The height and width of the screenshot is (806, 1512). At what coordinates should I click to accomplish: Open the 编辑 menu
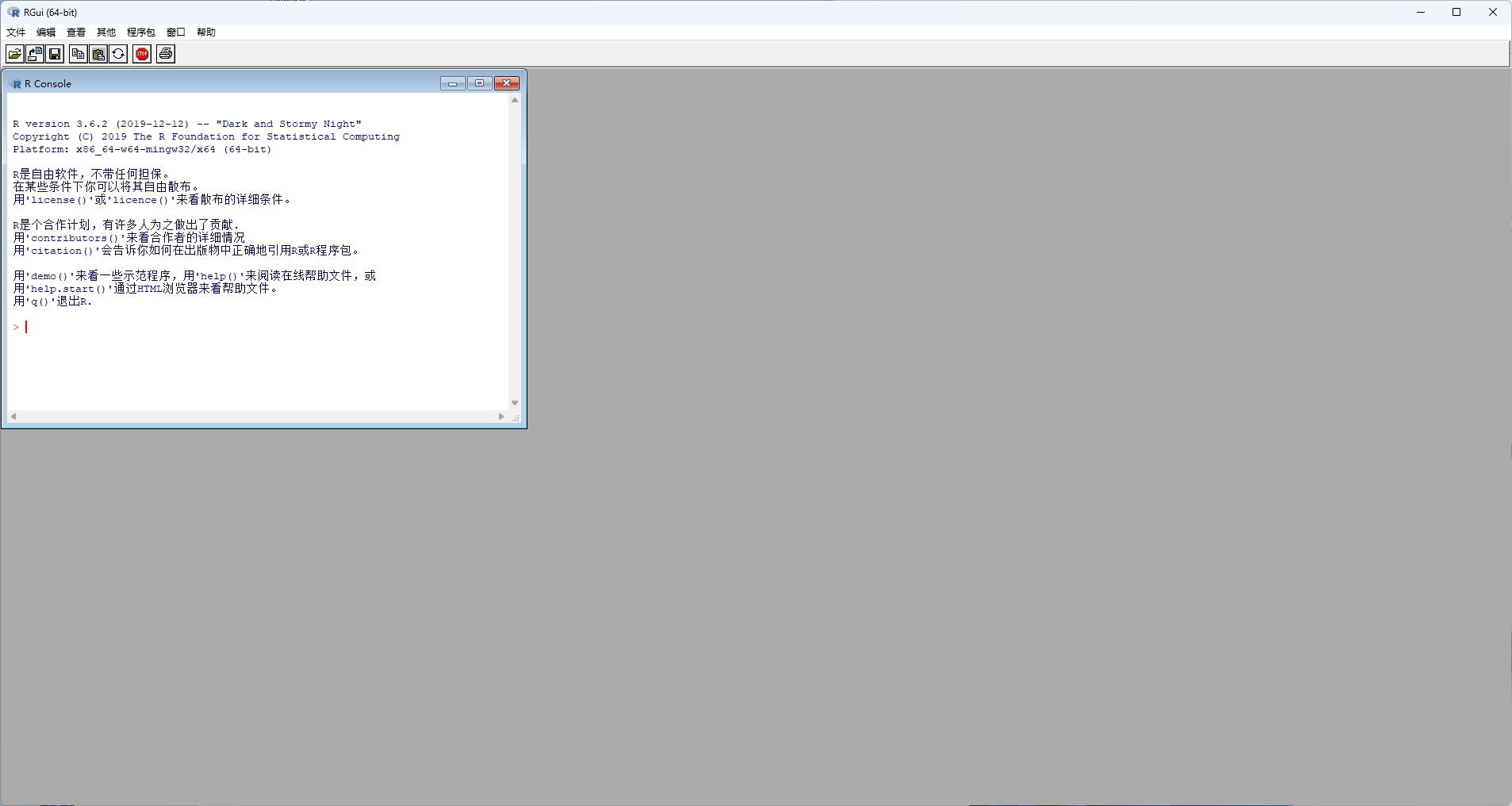pyautogui.click(x=46, y=33)
